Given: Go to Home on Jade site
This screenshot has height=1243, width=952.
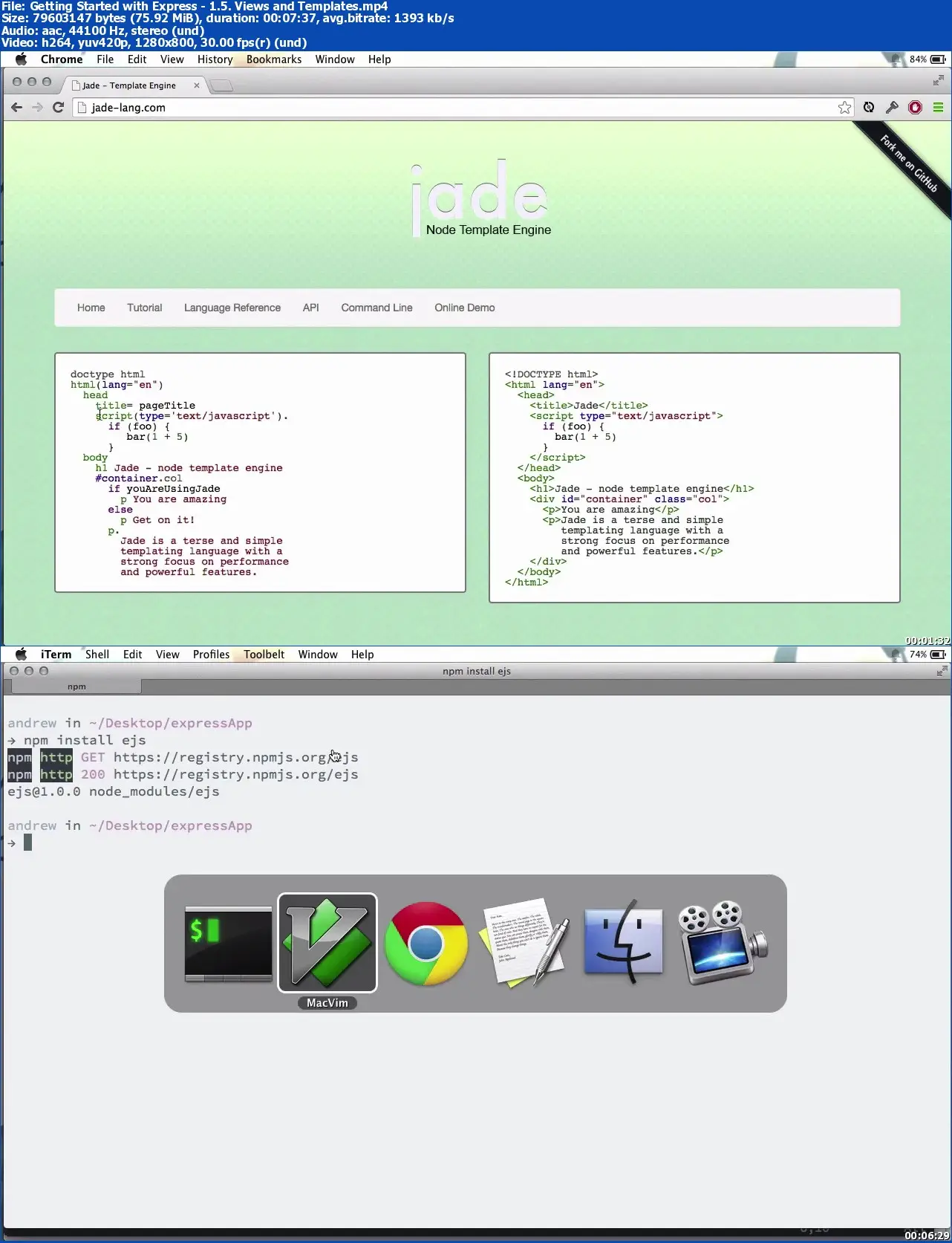Looking at the screenshot, I should pos(91,308).
